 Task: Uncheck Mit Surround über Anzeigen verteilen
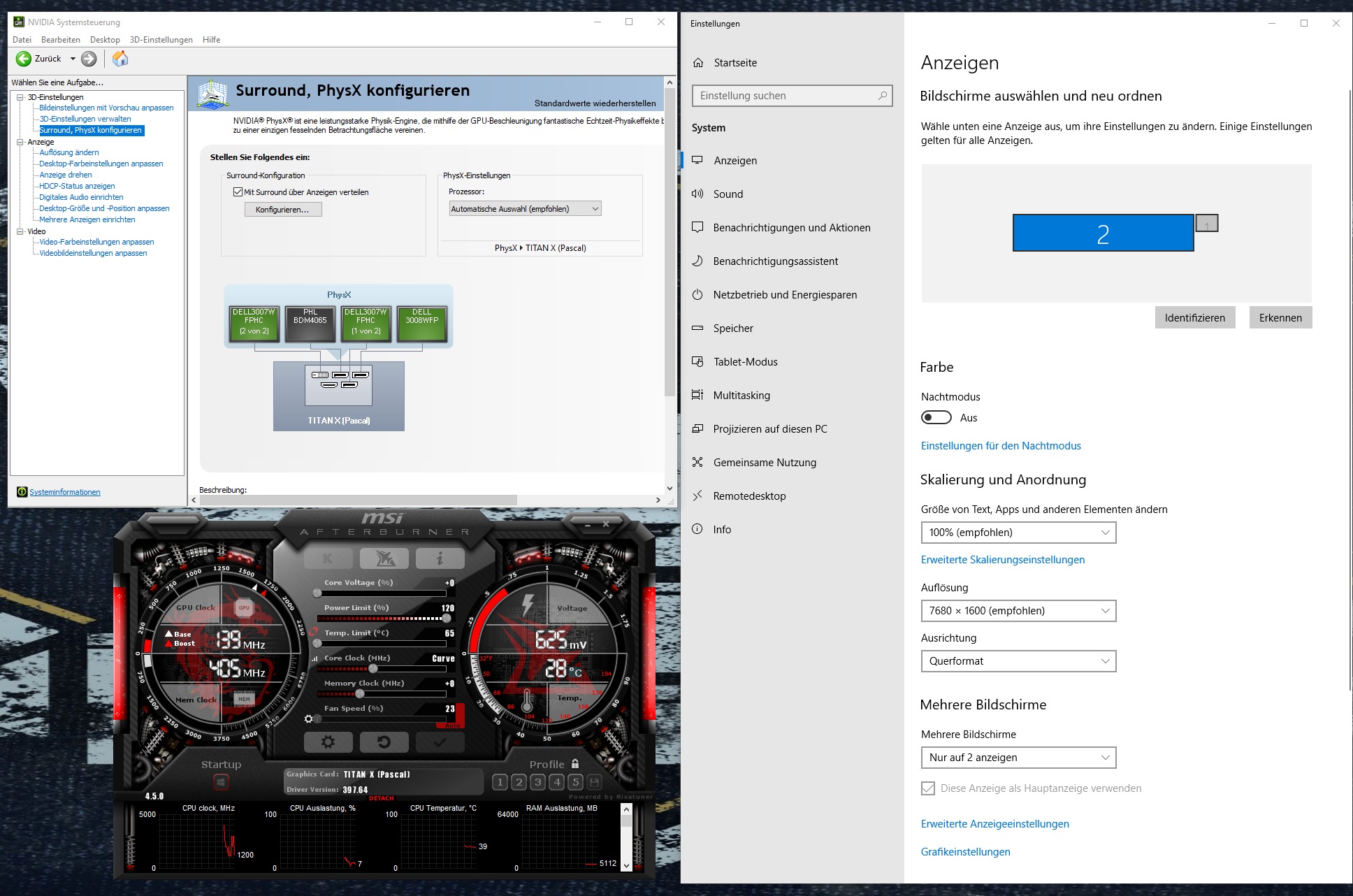(x=238, y=192)
